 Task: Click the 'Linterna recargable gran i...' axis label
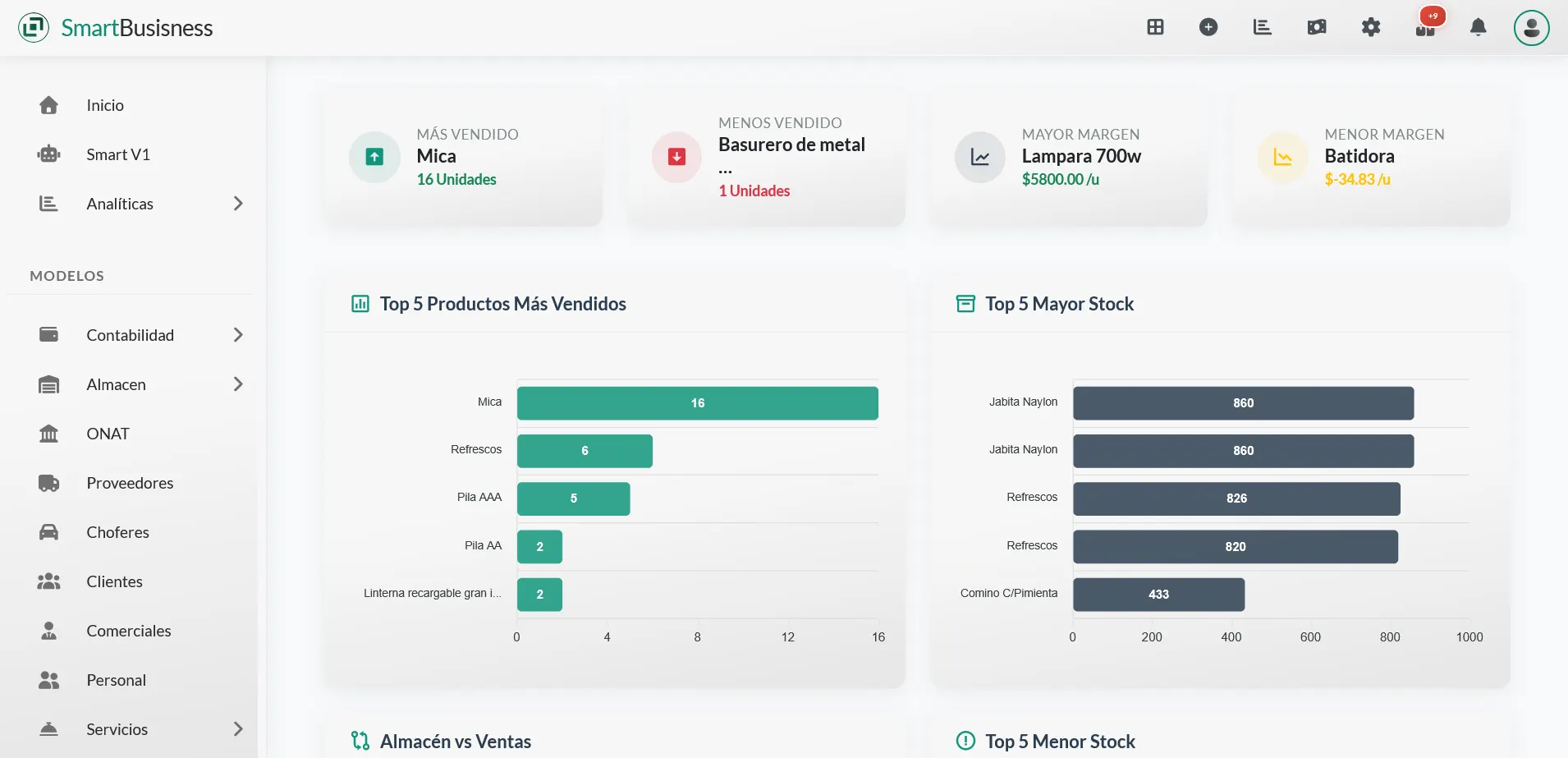433,593
